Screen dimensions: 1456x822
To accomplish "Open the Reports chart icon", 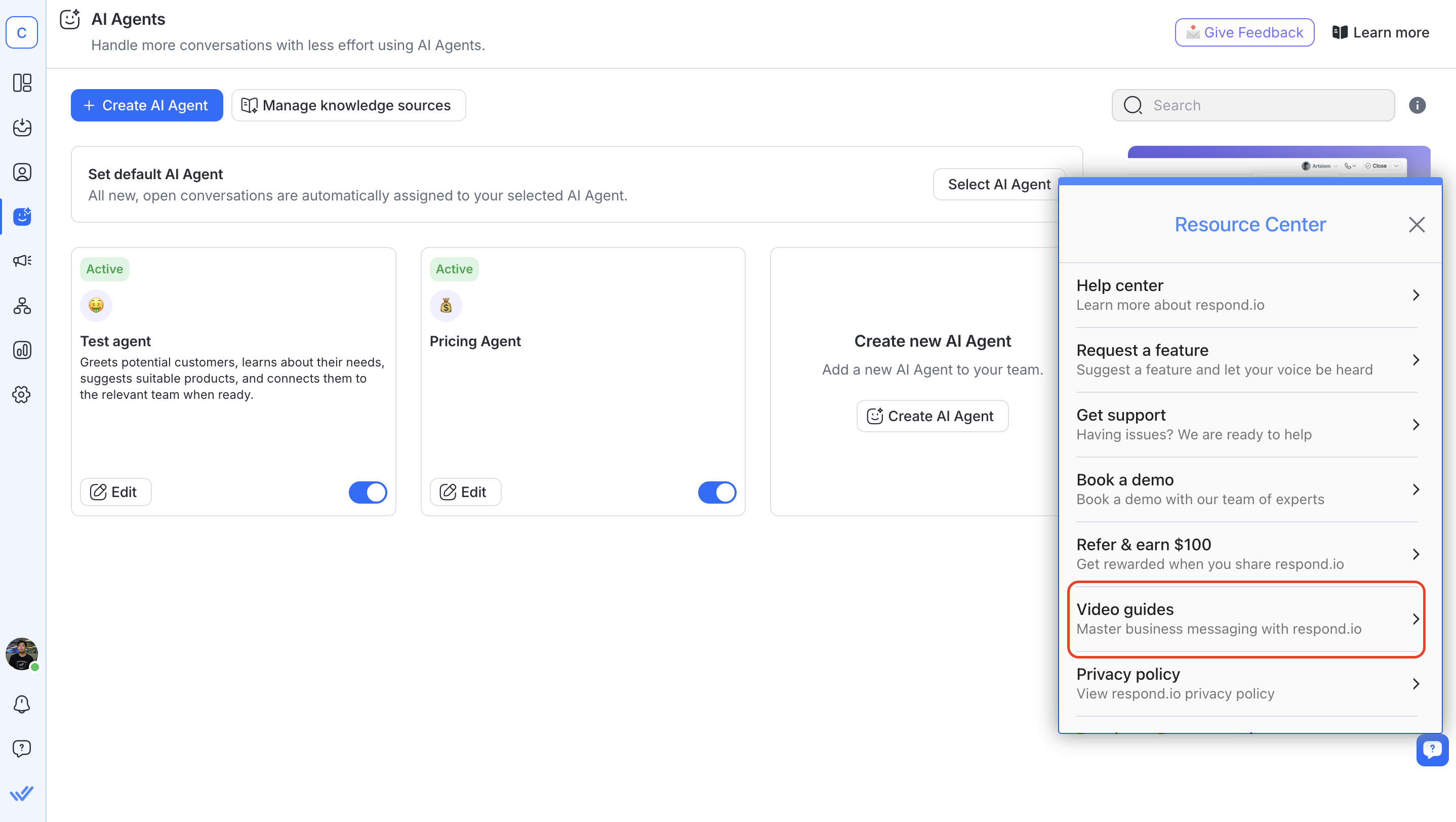I will pyautogui.click(x=22, y=350).
